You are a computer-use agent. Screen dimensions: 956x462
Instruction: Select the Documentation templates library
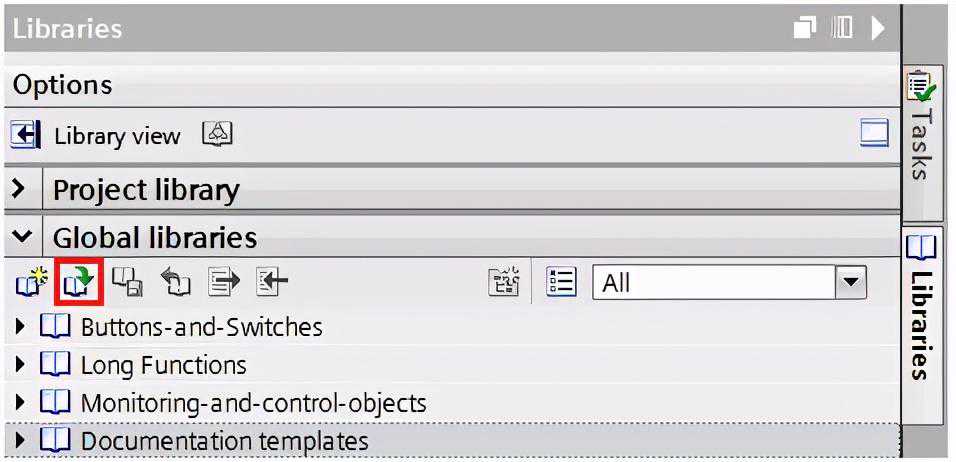tap(224, 440)
